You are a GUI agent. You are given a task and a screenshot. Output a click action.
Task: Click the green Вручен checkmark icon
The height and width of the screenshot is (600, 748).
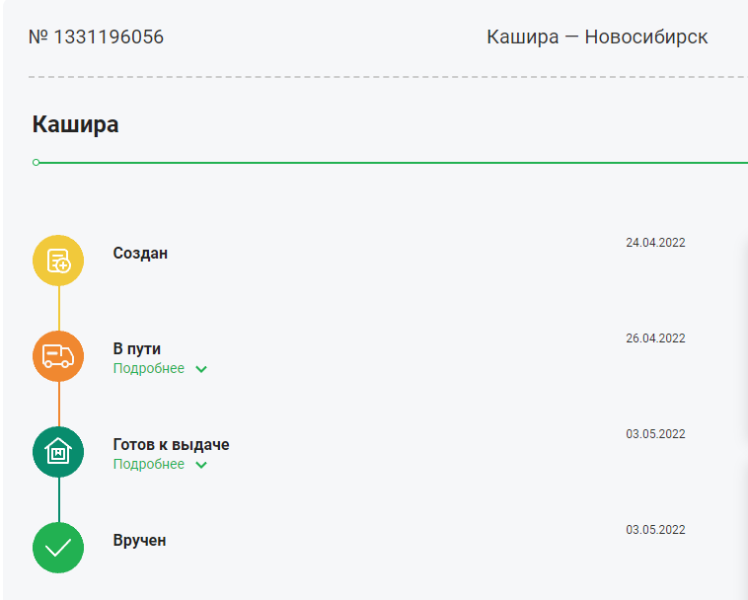(58, 548)
